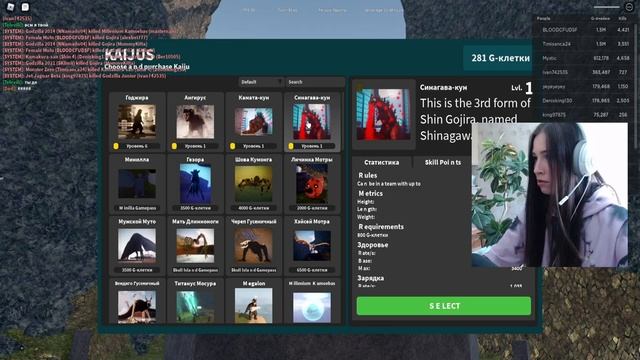Image resolution: width=640 pixels, height=360 pixels.
Task: Select the Millenium Kamoebas card
Action: (x=312, y=301)
